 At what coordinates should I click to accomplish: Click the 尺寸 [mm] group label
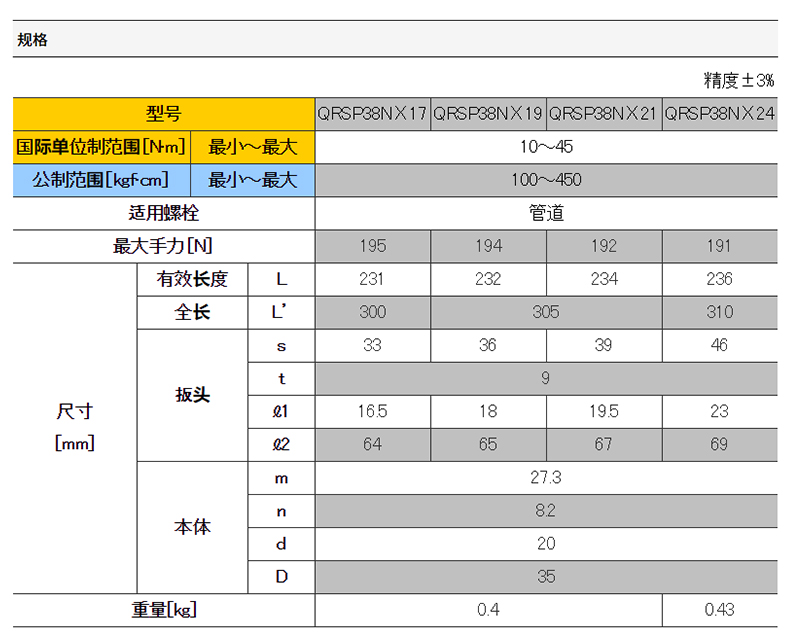(75, 427)
